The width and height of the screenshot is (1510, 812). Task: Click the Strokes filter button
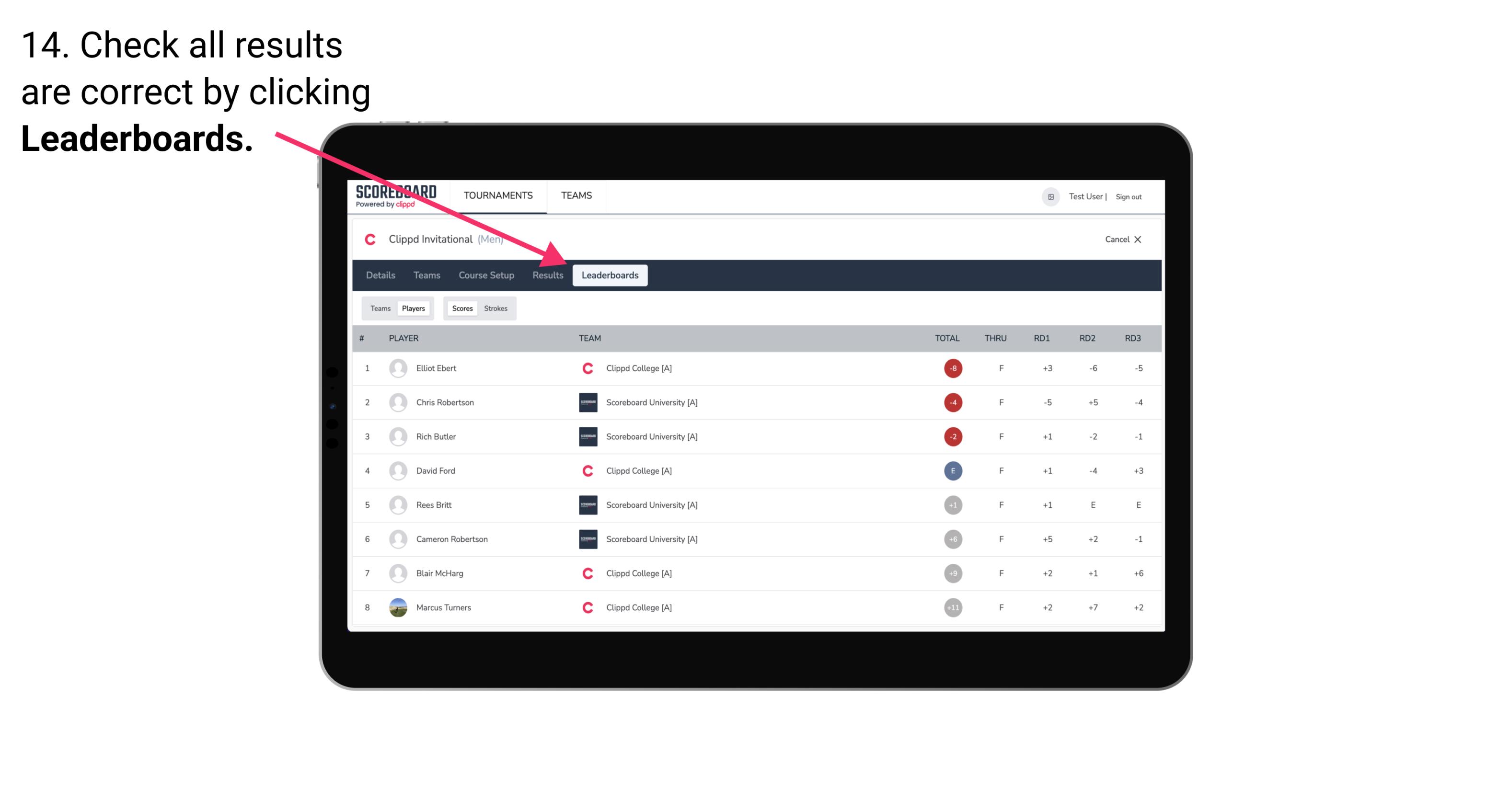(496, 308)
